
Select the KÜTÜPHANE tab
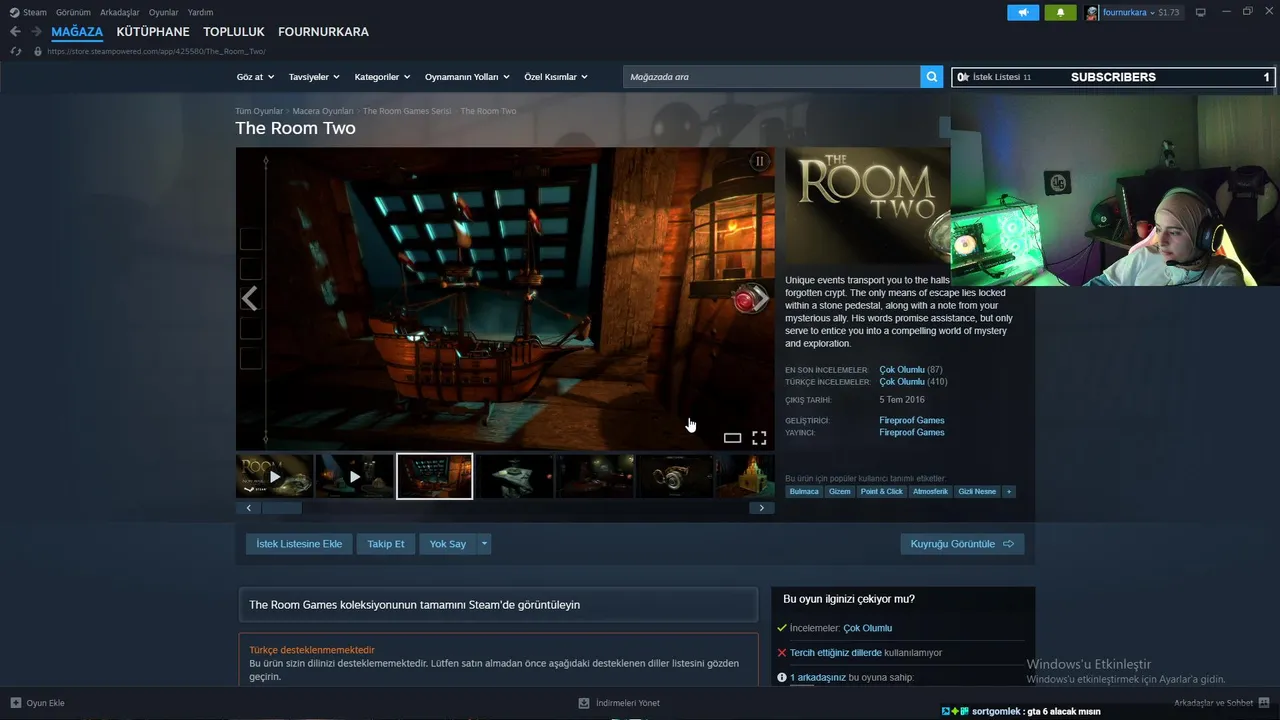coord(153,32)
